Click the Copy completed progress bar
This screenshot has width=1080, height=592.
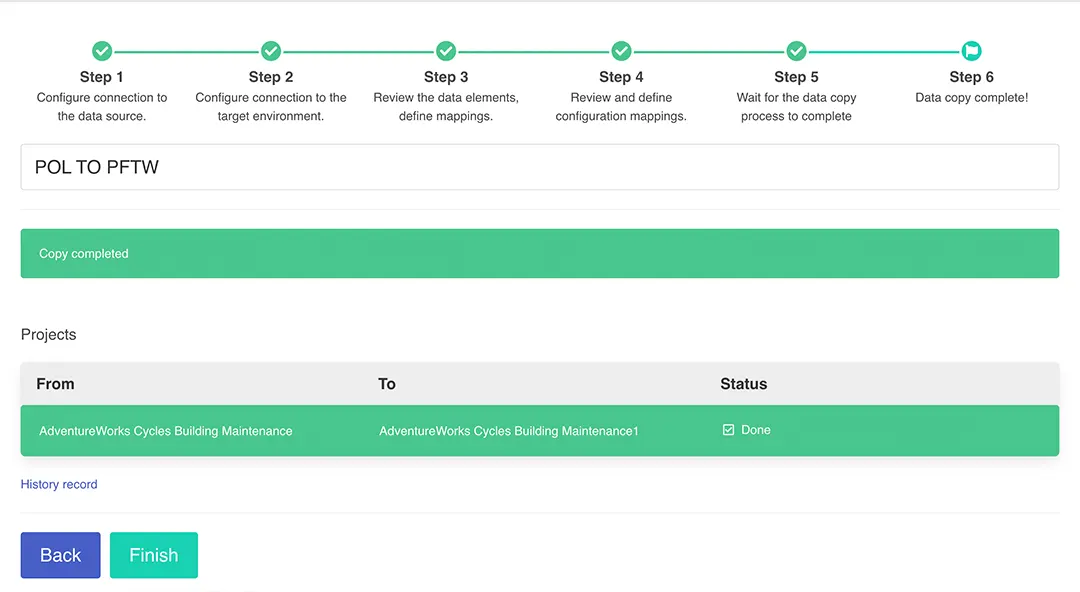539,254
